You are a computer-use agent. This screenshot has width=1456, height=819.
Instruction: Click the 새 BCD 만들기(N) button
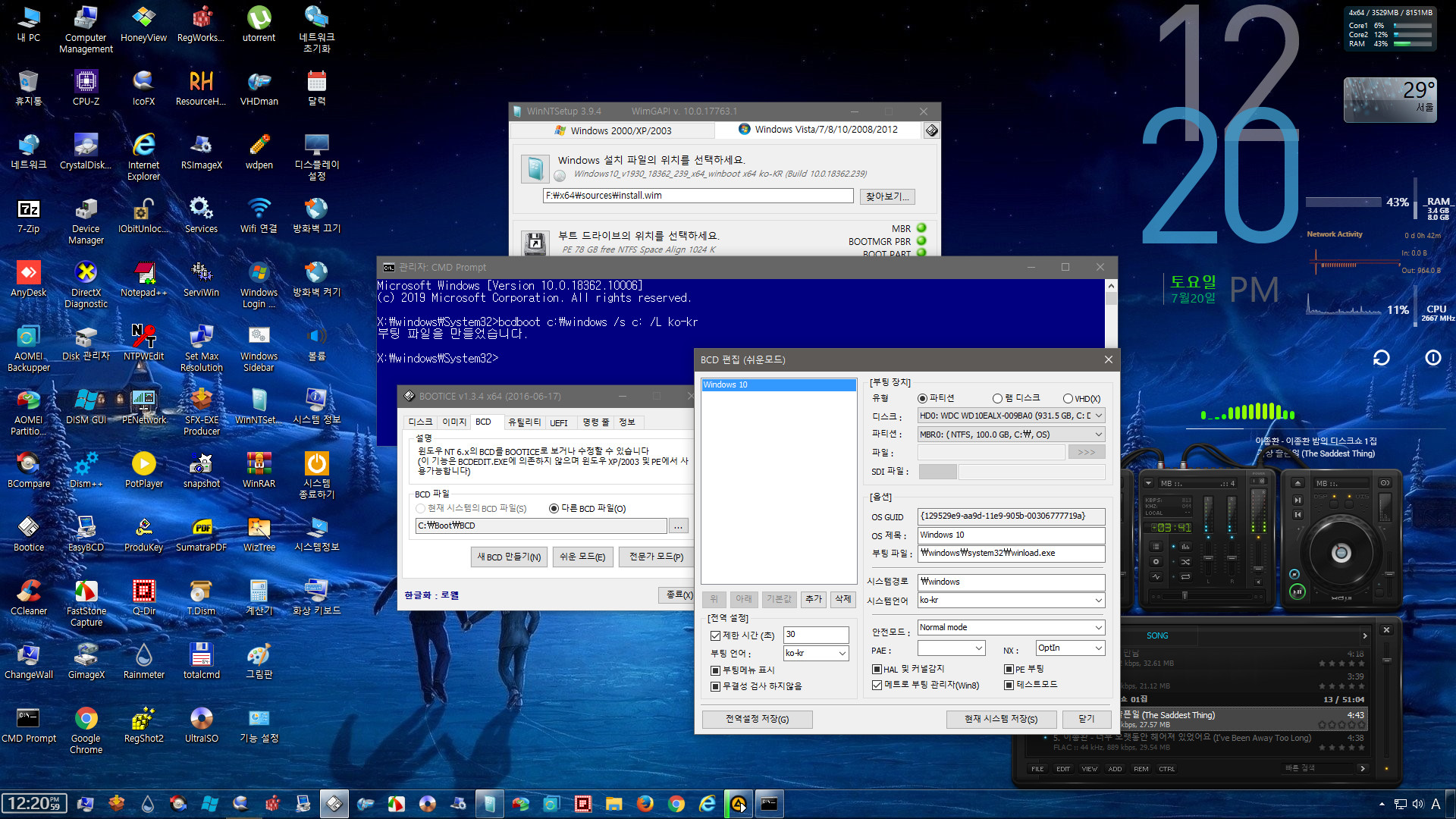click(510, 557)
